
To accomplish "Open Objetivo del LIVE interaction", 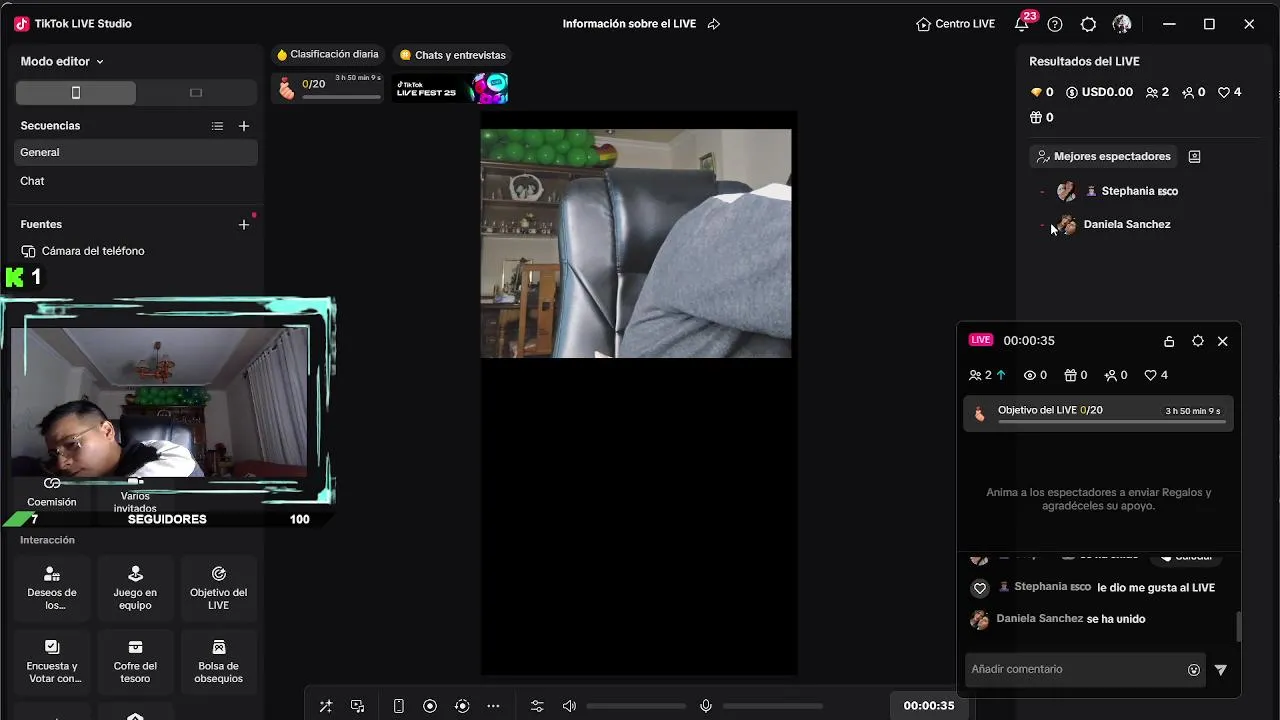I will click(218, 587).
